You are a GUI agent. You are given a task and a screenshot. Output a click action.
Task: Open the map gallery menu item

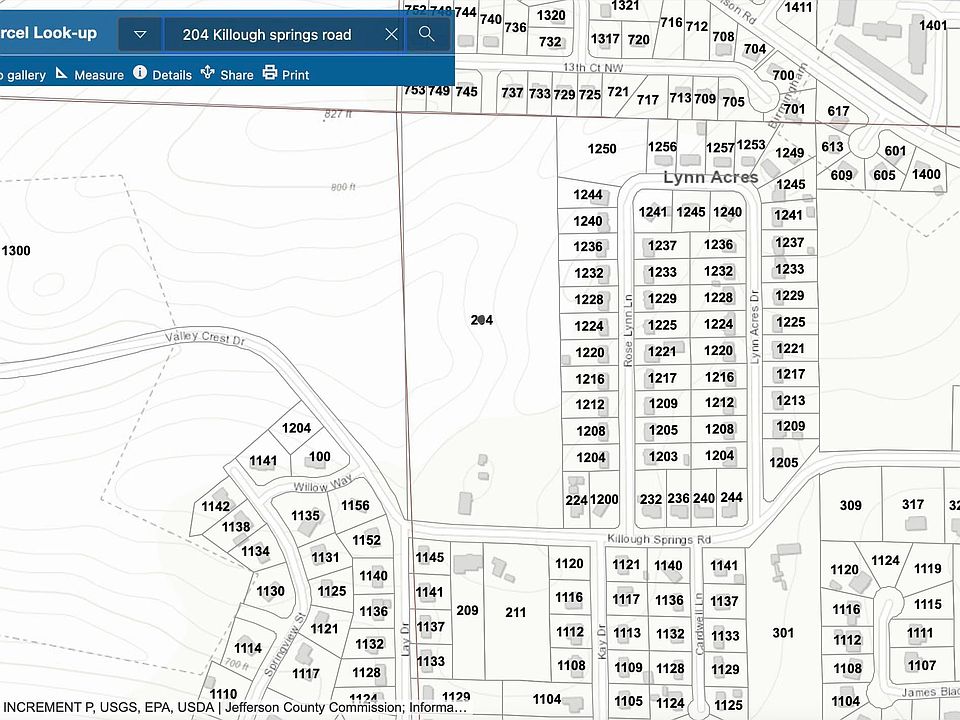pyautogui.click(x=22, y=75)
